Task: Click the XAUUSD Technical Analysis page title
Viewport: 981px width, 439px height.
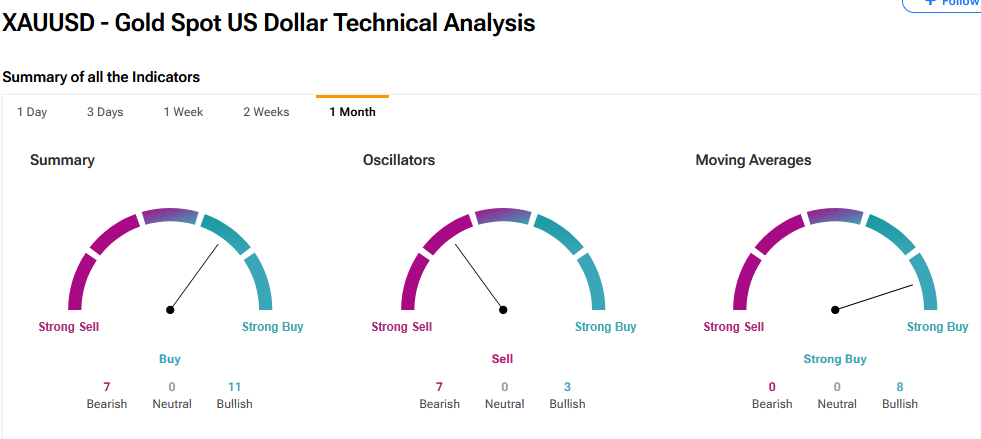Action: [x=269, y=23]
